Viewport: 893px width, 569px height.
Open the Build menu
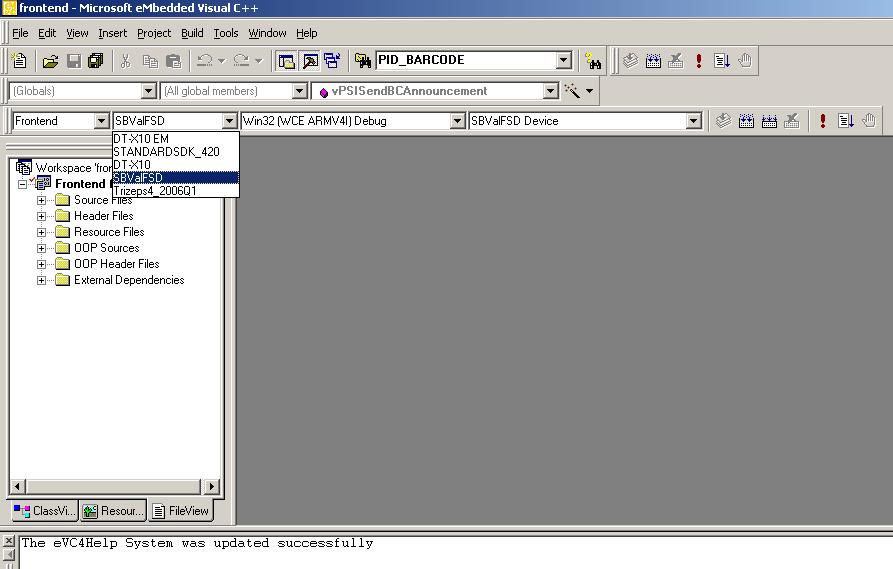192,33
